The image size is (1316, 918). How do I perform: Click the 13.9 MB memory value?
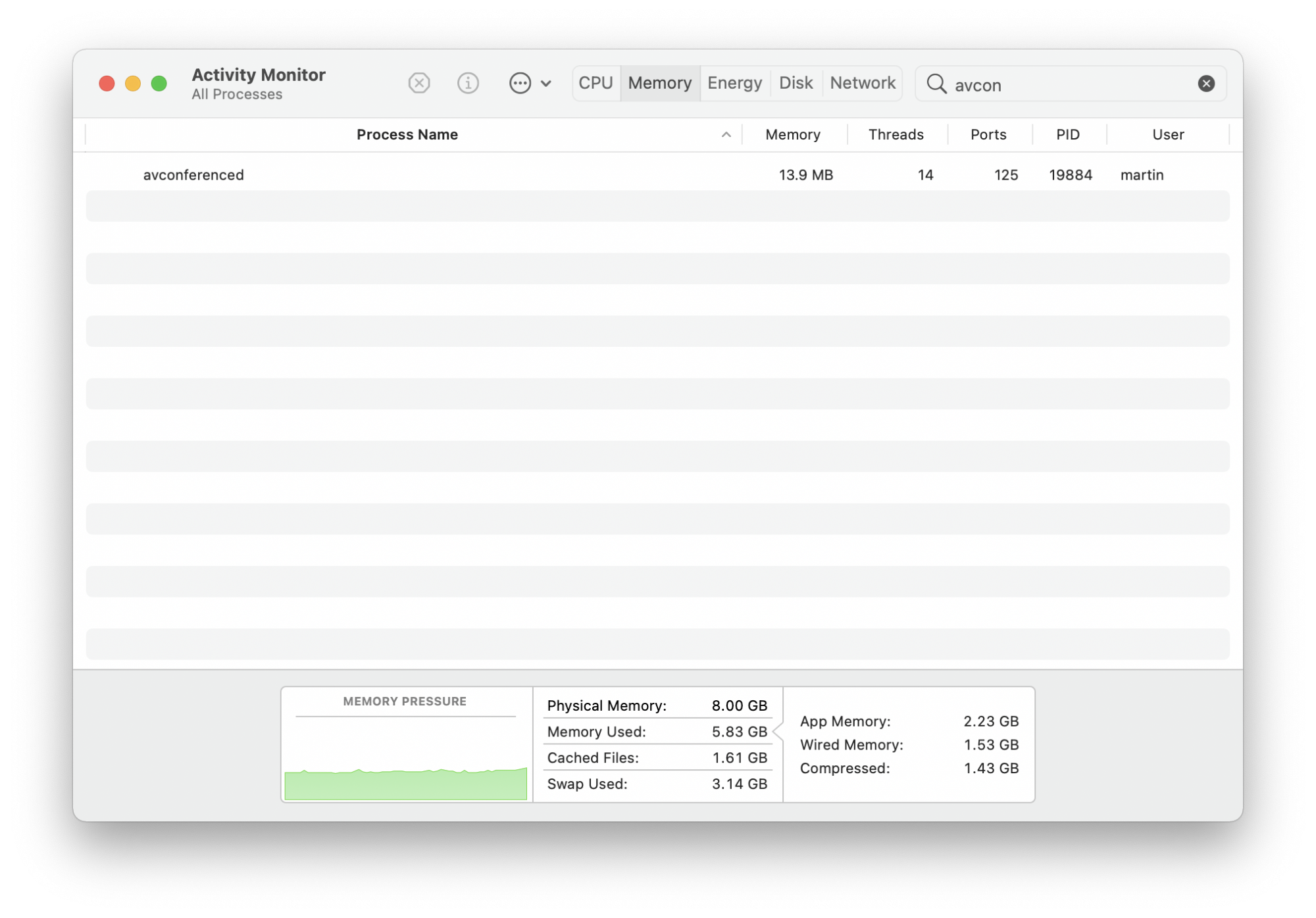(x=806, y=175)
